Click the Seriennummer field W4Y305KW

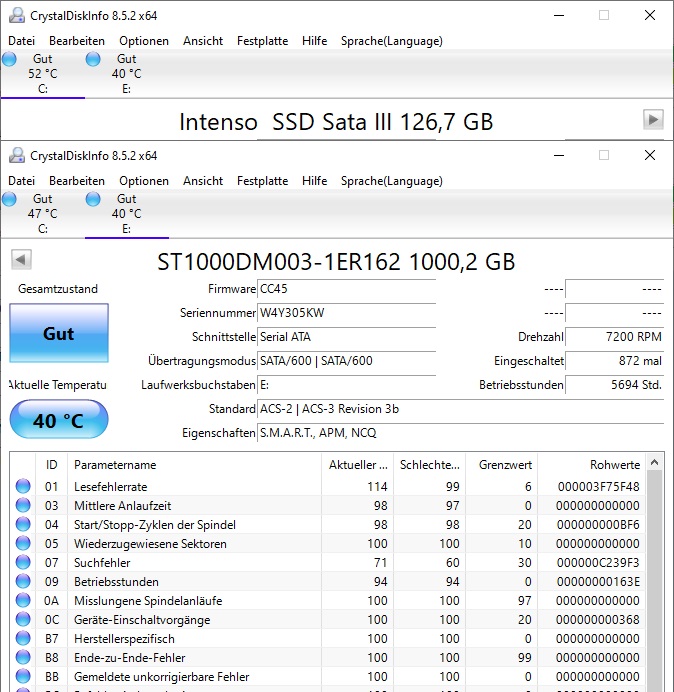[x=346, y=313]
